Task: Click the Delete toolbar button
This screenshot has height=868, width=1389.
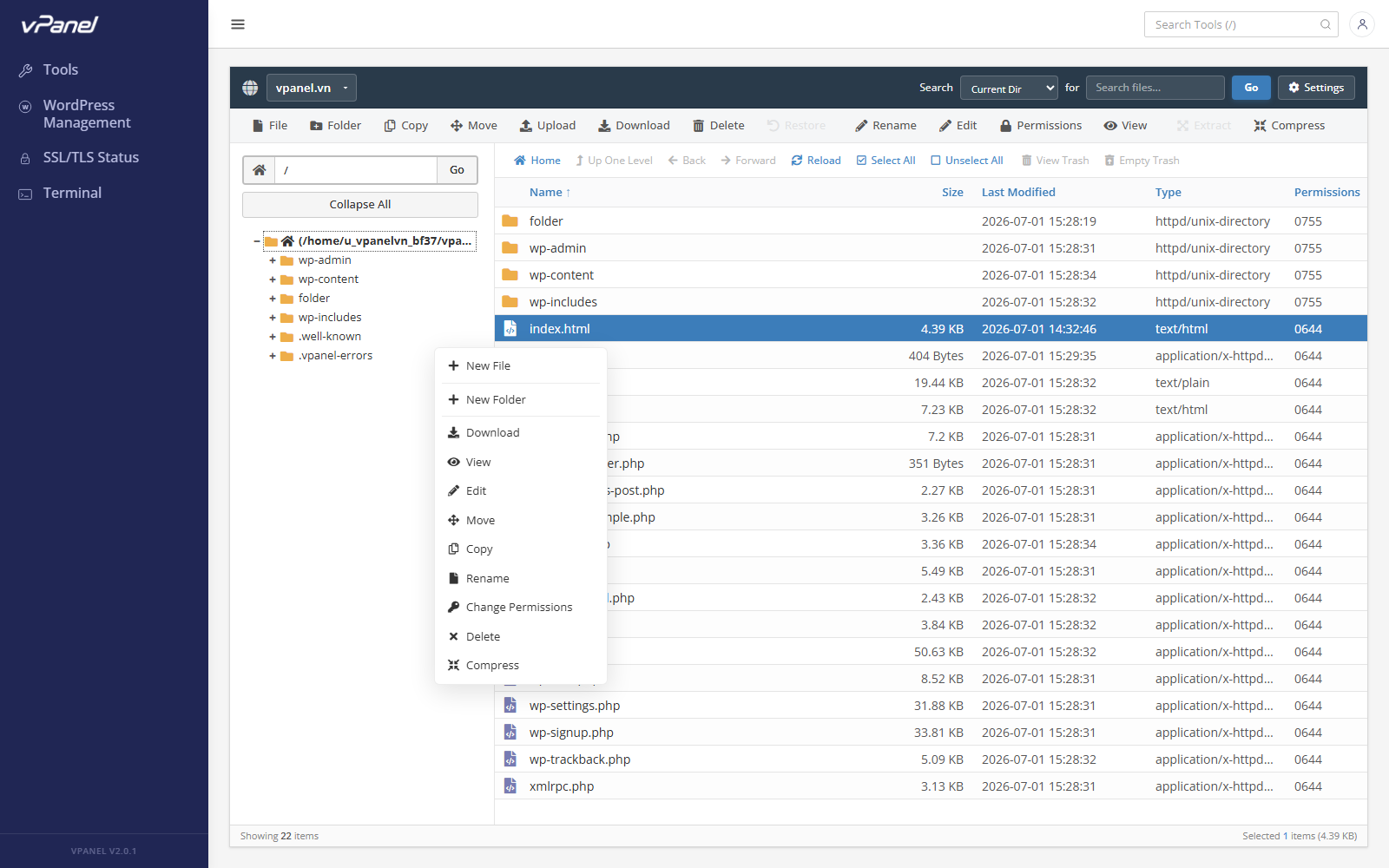Action: pyautogui.click(x=719, y=126)
